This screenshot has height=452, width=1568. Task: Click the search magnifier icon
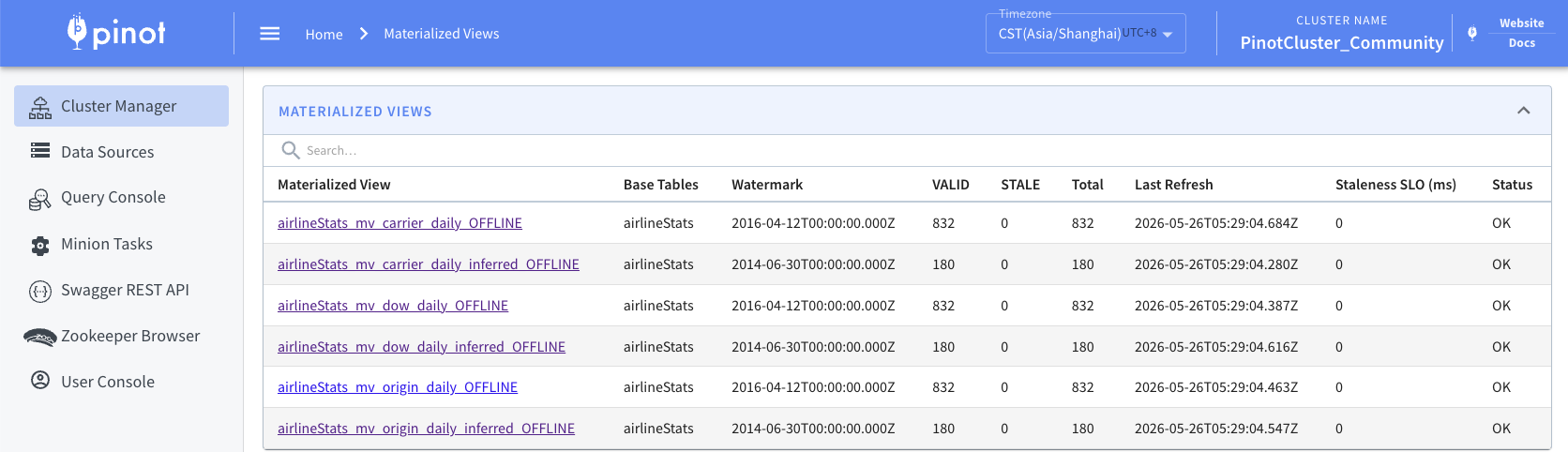coord(291,150)
